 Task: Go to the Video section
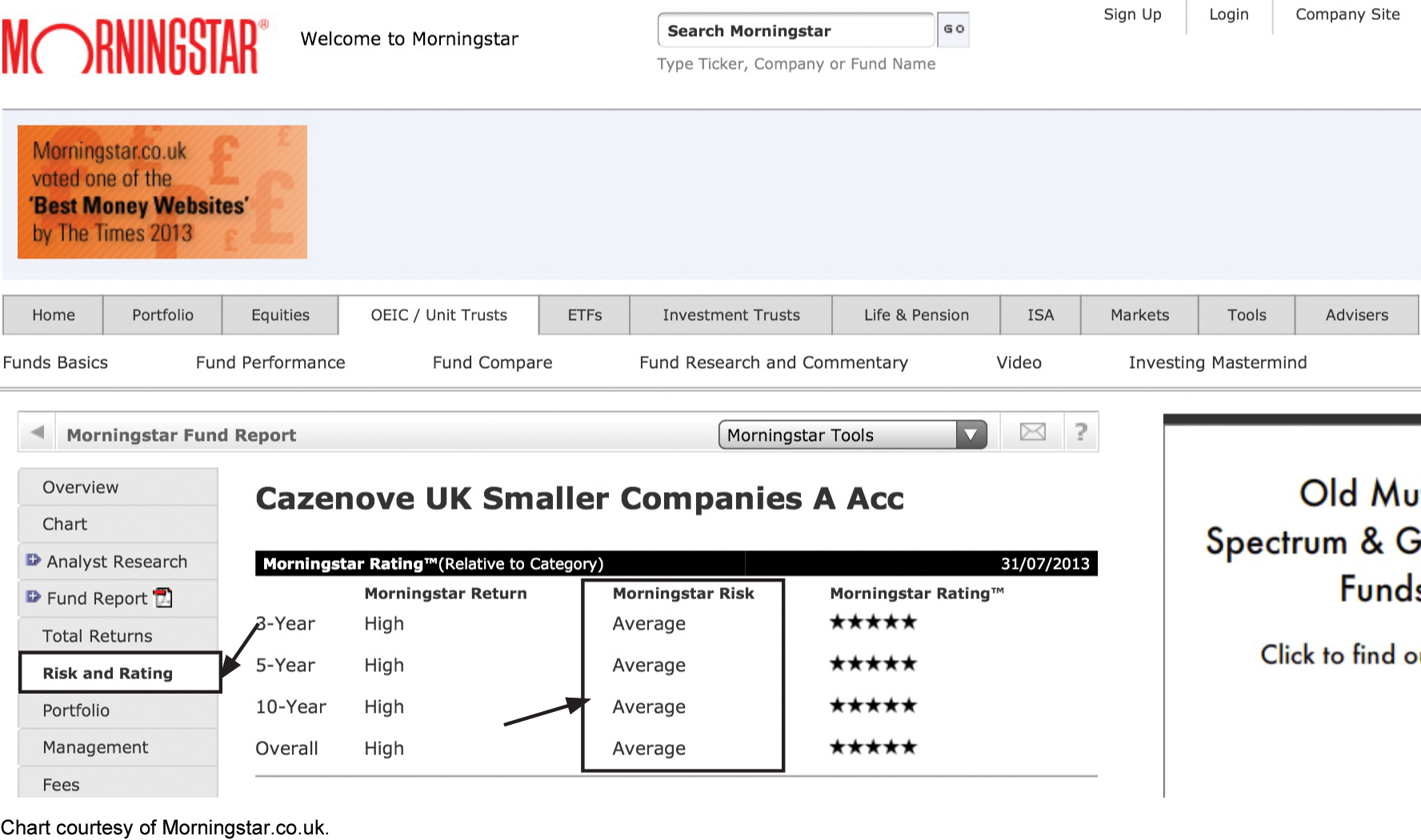click(x=1019, y=362)
